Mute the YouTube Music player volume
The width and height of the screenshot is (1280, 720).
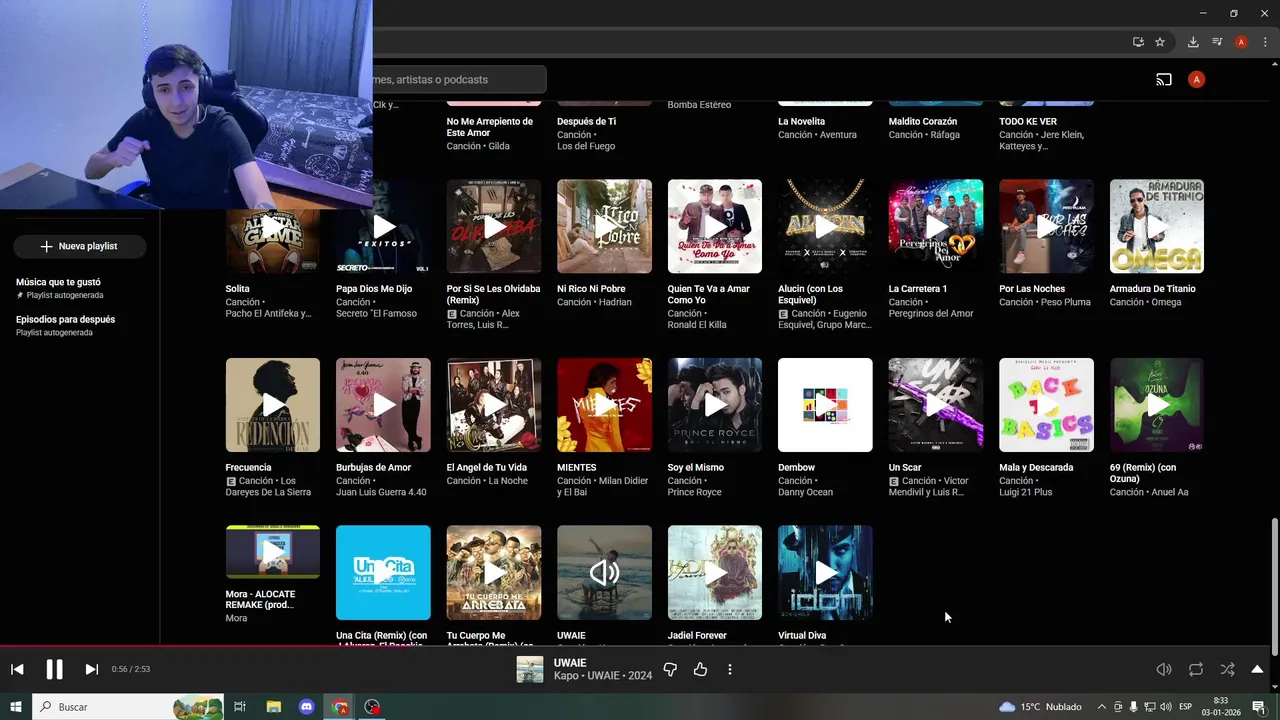click(x=1164, y=669)
